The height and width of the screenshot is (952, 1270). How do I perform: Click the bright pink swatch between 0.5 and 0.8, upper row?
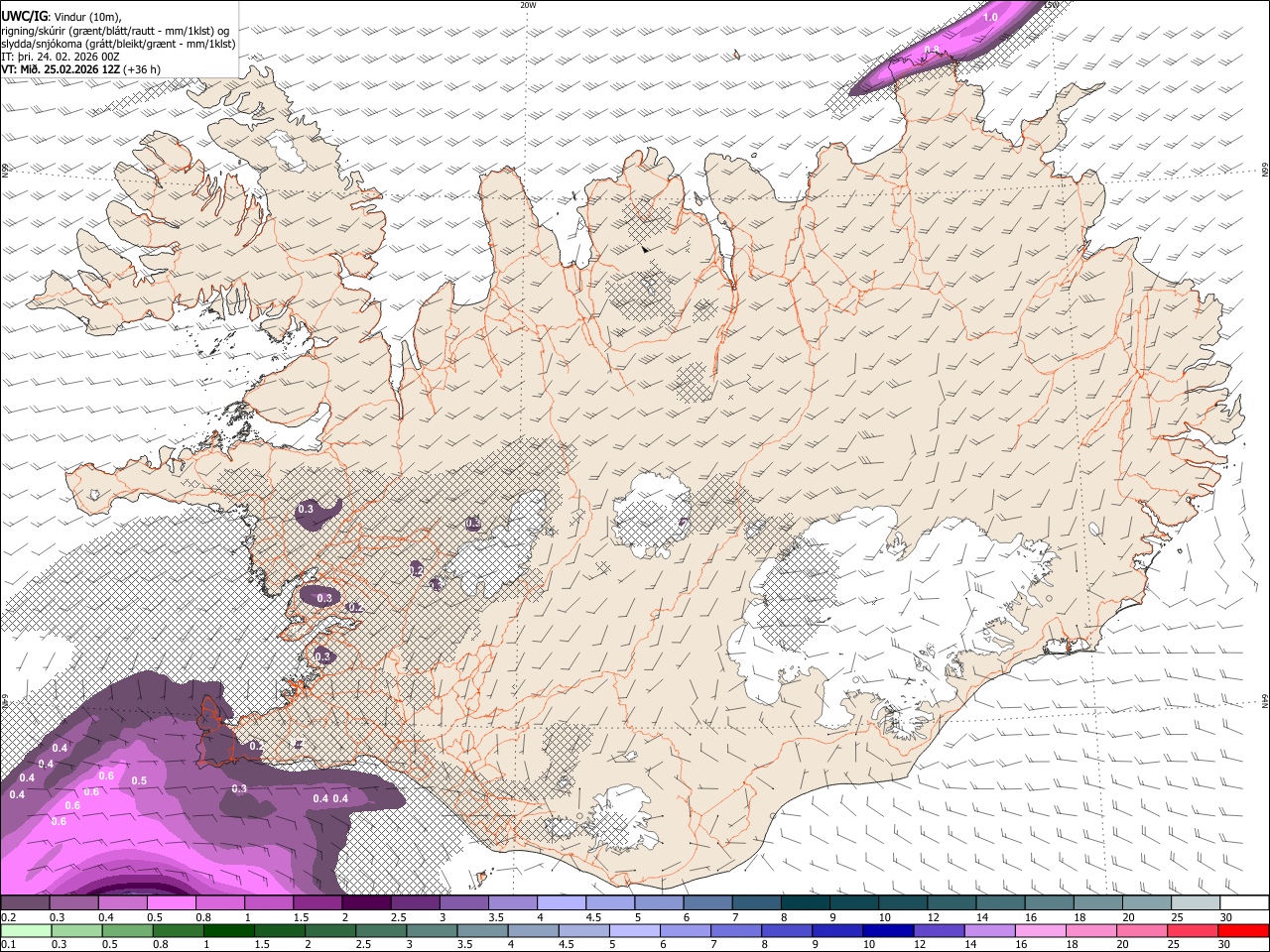(x=171, y=903)
